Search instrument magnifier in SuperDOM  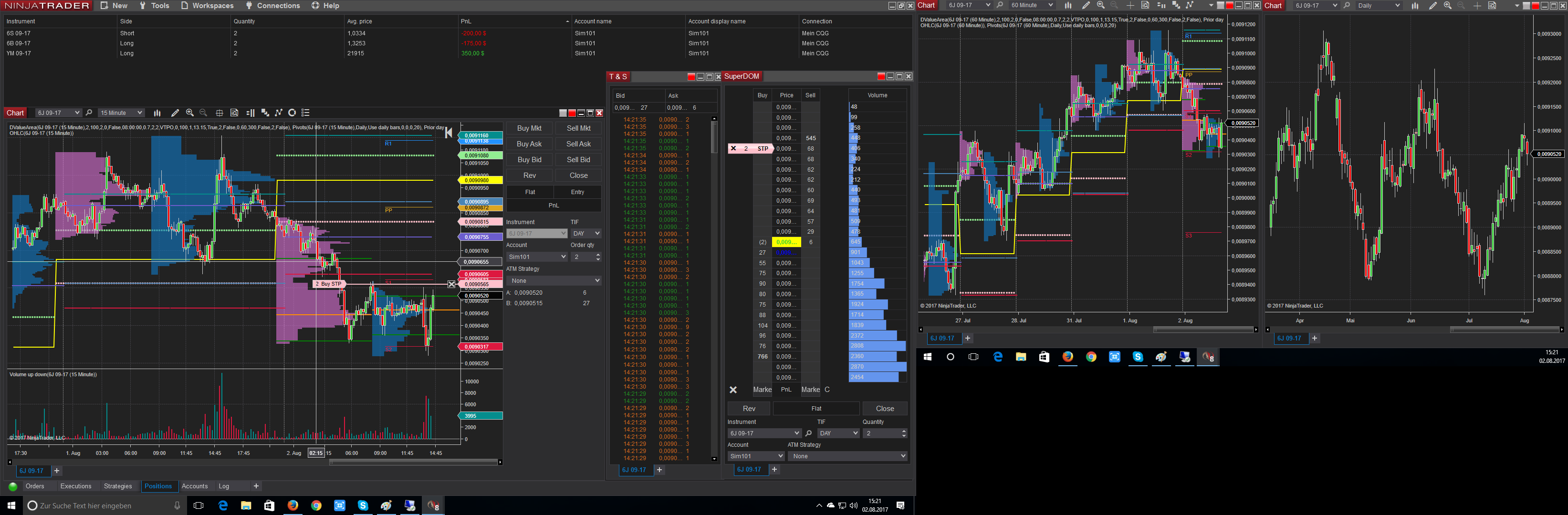pos(808,433)
